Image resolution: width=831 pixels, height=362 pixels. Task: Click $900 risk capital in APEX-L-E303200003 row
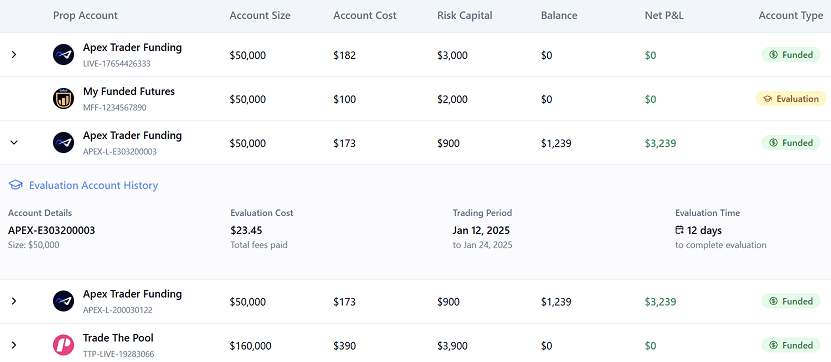pyautogui.click(x=448, y=143)
